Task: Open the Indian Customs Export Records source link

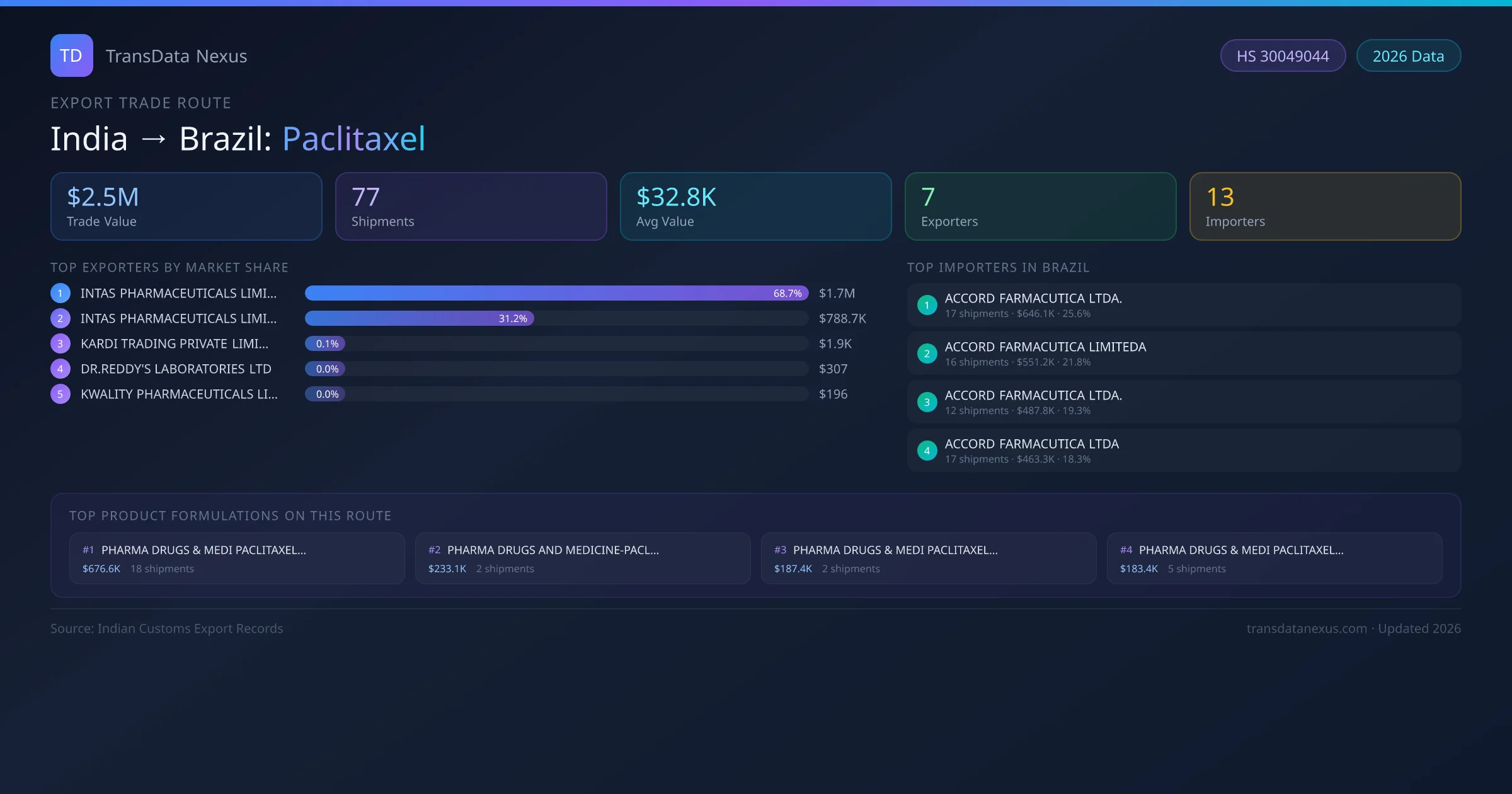Action: [167, 628]
